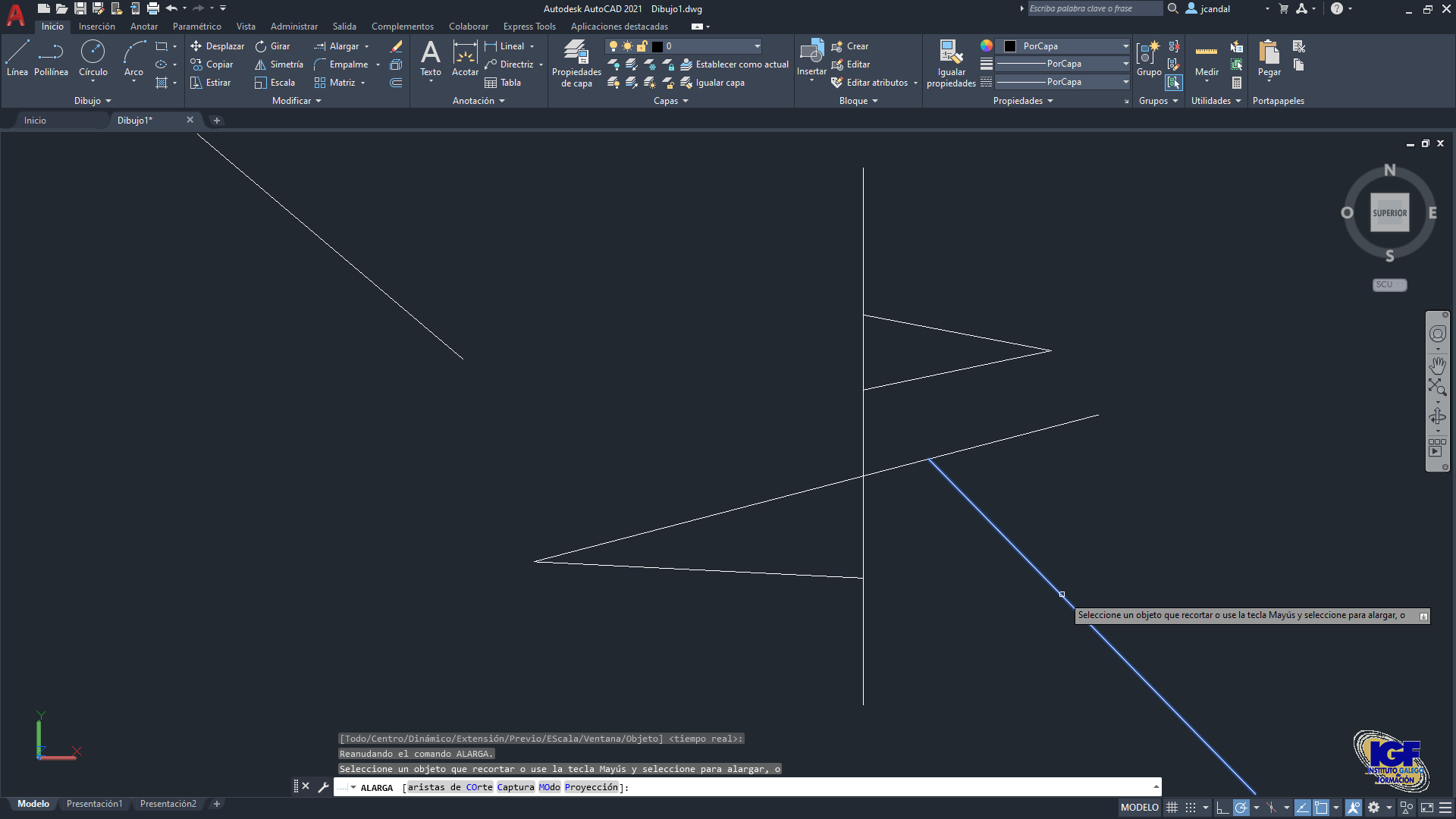Open Propiedades de capa manager
Screen dimensions: 1456x819
(x=576, y=64)
